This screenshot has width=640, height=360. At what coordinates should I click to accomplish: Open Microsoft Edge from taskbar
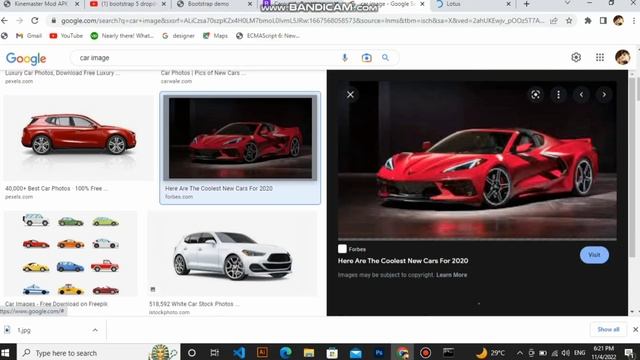(286, 353)
